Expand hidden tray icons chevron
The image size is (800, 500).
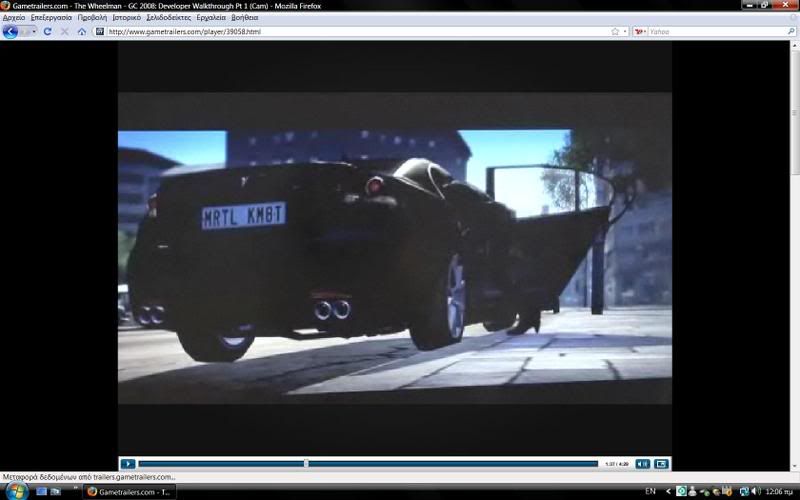pyautogui.click(x=668, y=491)
